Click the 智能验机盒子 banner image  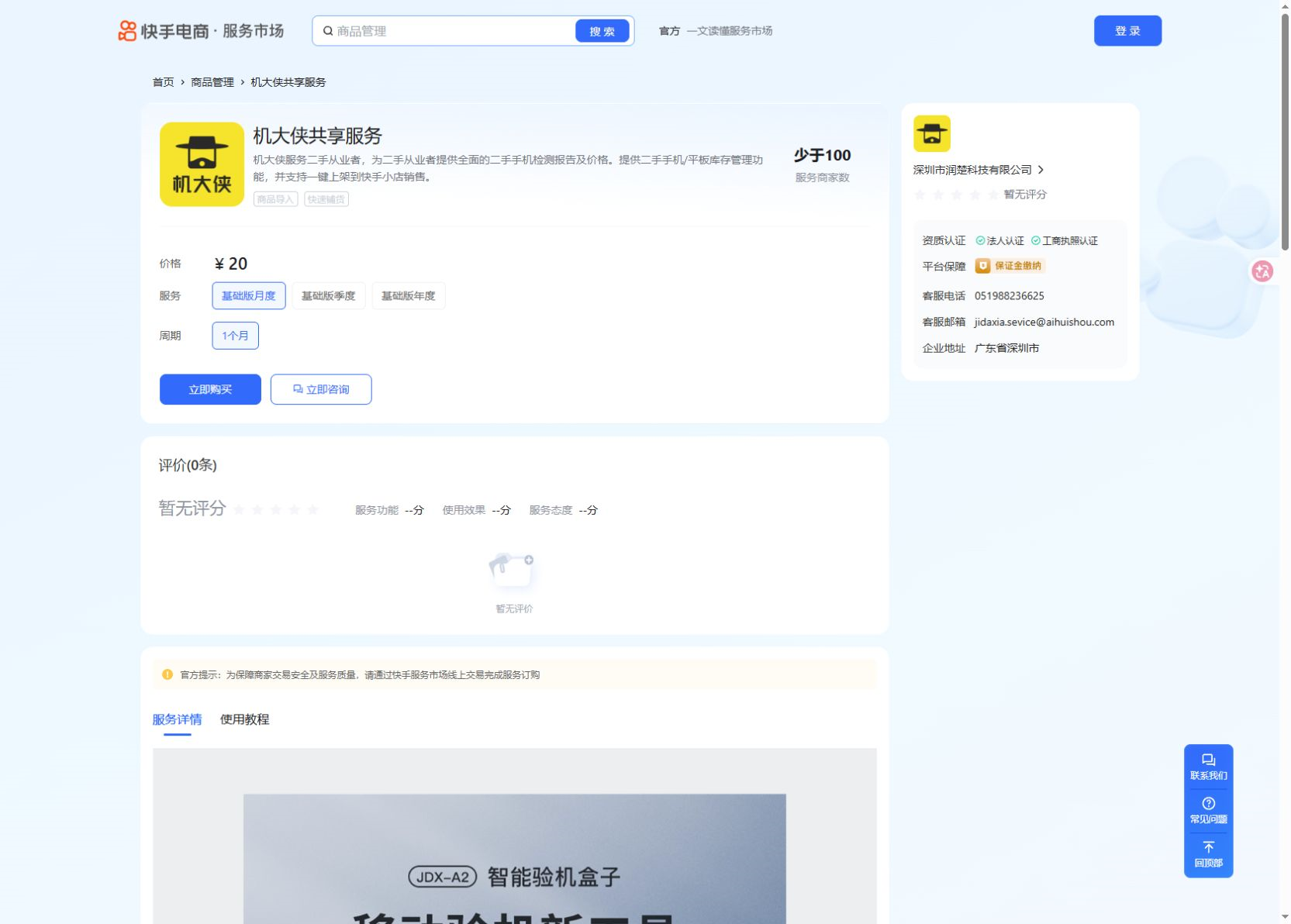point(514,858)
